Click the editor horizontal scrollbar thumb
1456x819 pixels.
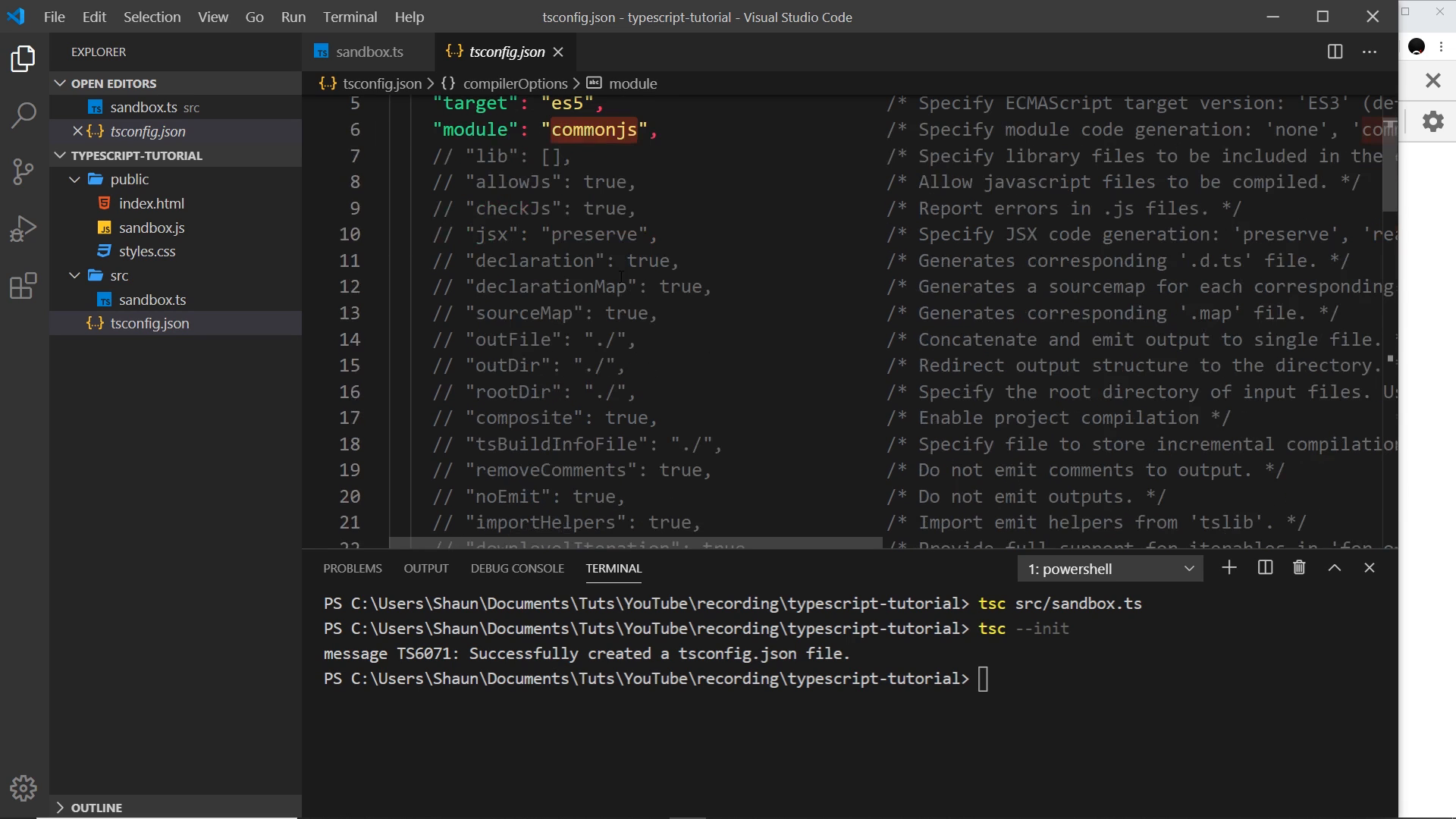tap(635, 543)
